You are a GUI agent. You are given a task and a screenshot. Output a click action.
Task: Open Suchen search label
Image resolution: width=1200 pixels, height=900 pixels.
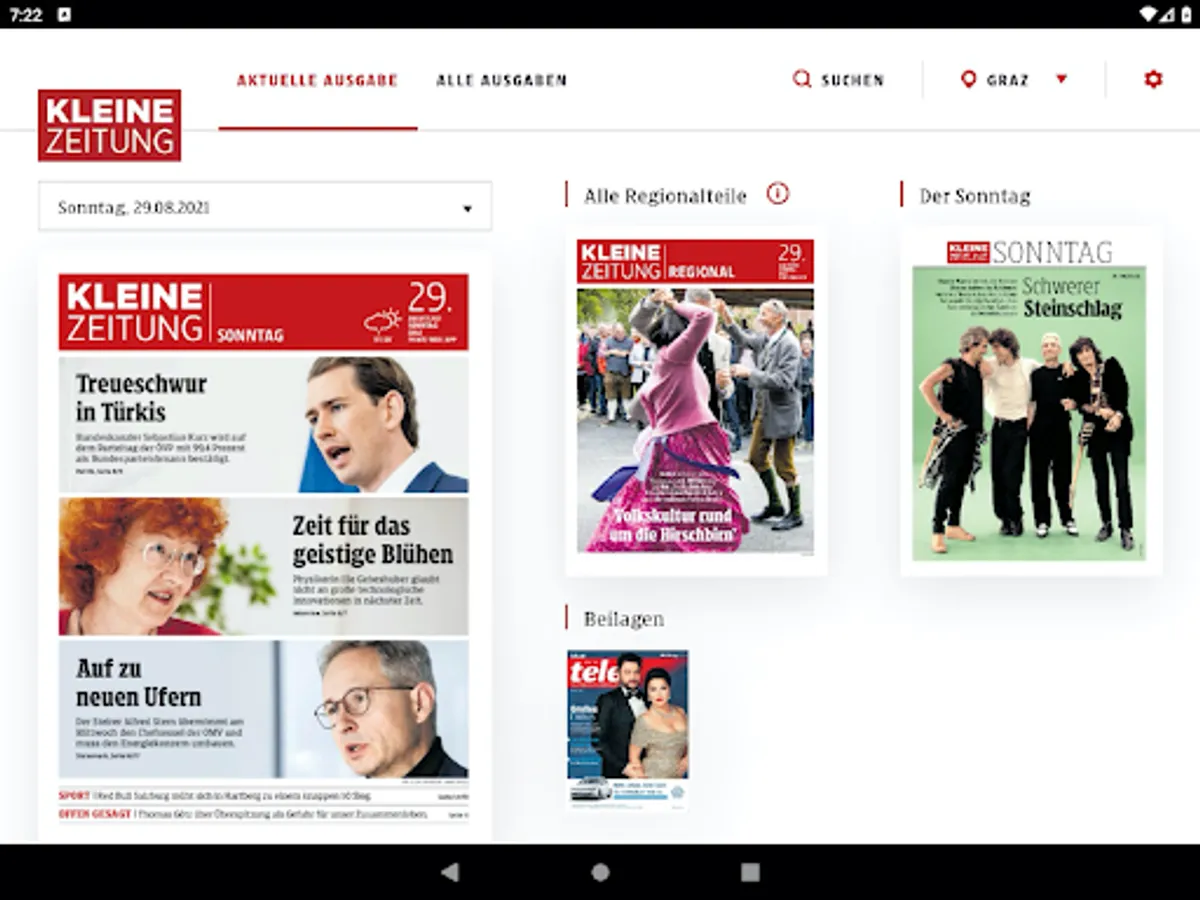click(x=853, y=80)
